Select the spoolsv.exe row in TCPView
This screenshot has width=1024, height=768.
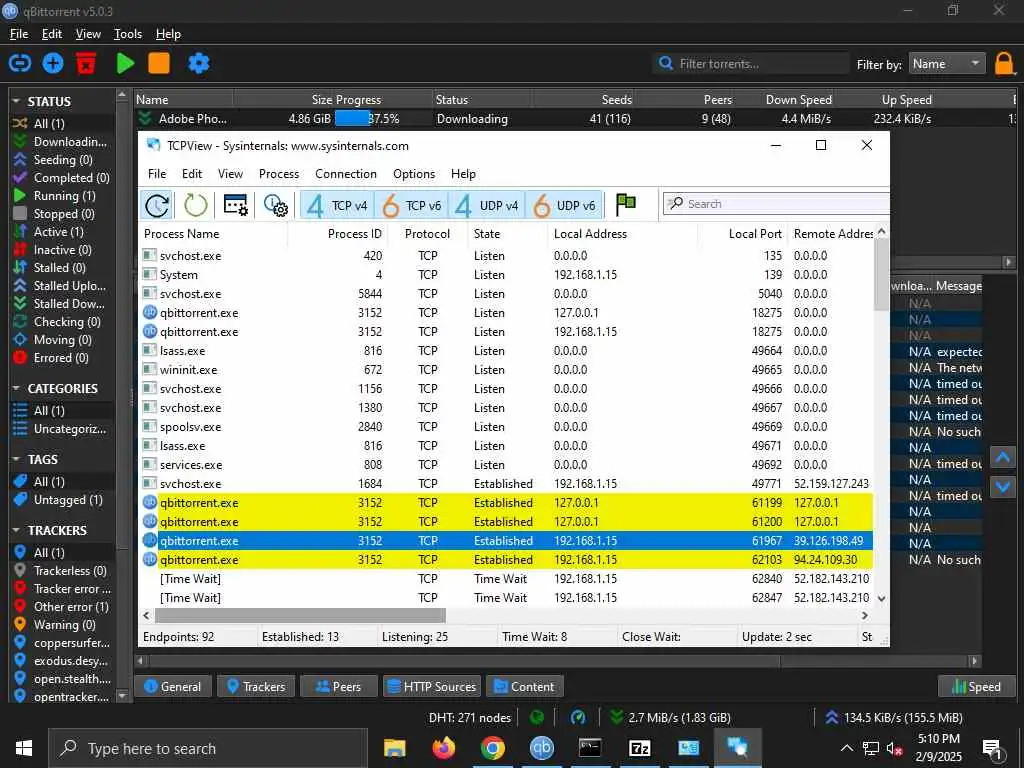(x=505, y=426)
